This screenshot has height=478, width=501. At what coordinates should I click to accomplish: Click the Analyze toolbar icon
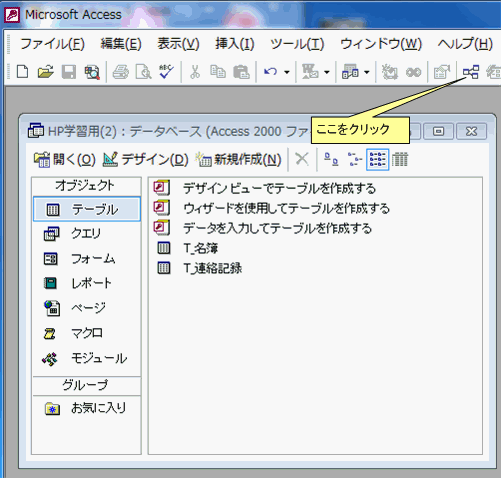pyautogui.click(x=350, y=72)
